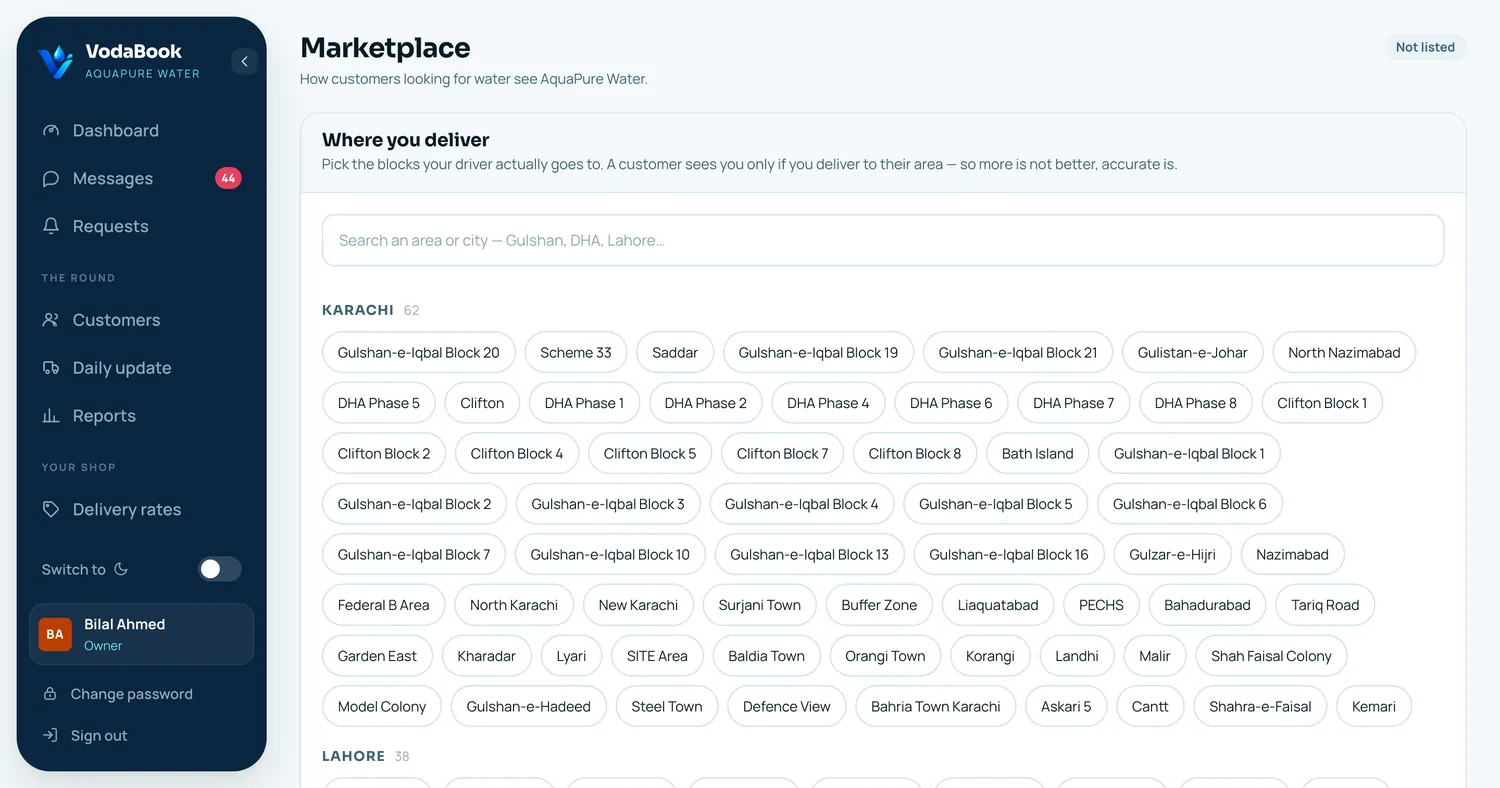Click the moon icon beside Switch to
This screenshot has width=1500, height=788.
[x=121, y=569]
